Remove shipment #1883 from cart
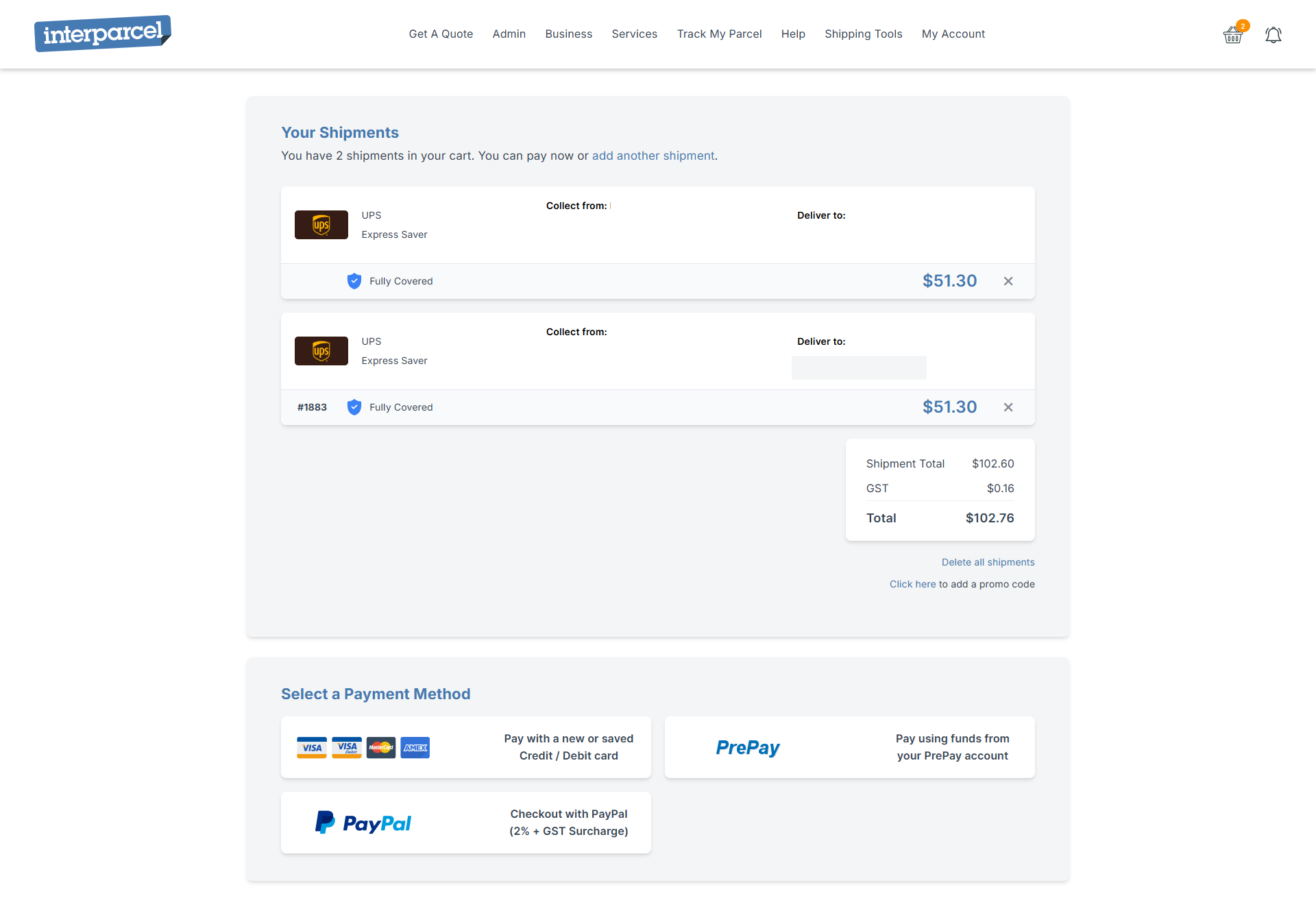The width and height of the screenshot is (1316, 898). (x=1008, y=407)
